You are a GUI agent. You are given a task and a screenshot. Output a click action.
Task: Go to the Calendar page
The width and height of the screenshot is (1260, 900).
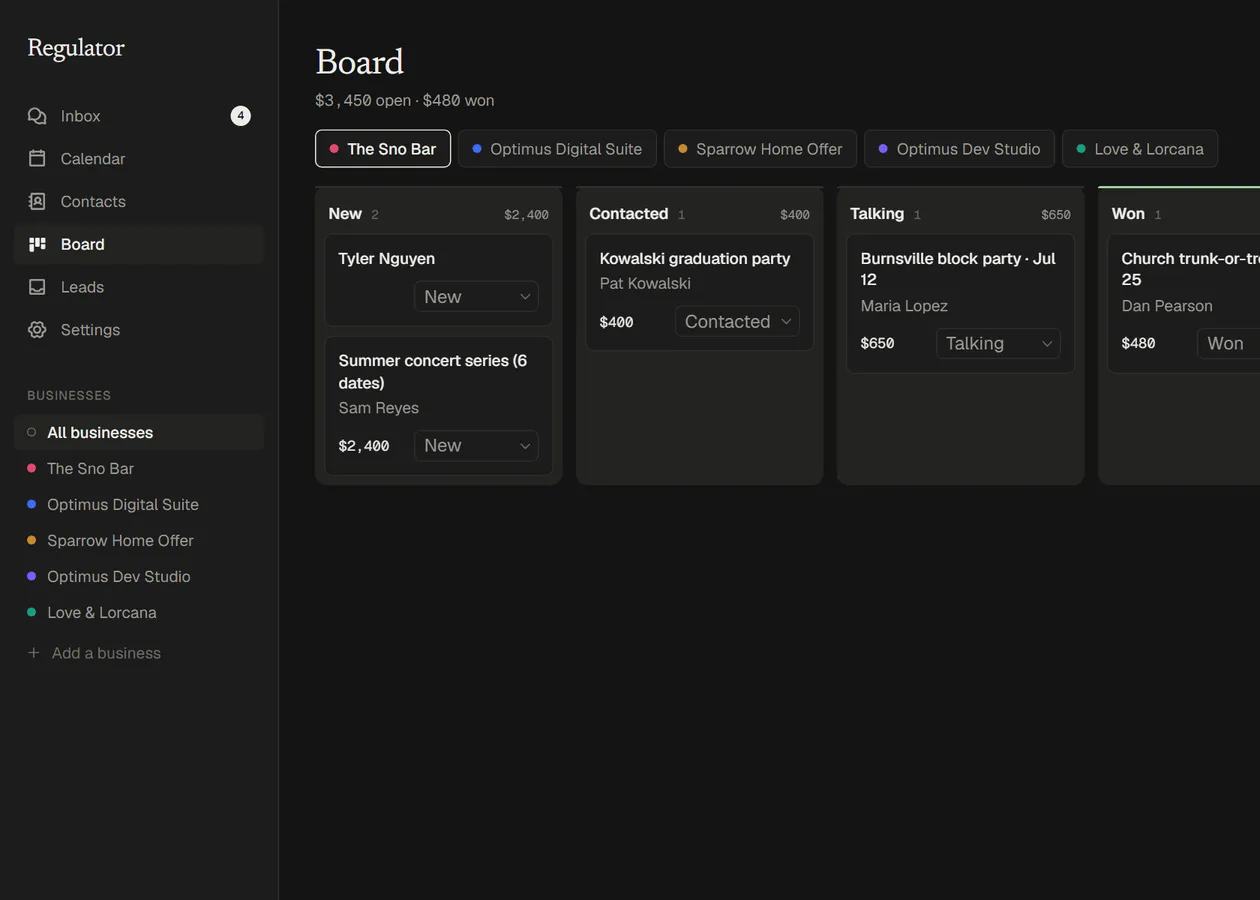(139, 159)
